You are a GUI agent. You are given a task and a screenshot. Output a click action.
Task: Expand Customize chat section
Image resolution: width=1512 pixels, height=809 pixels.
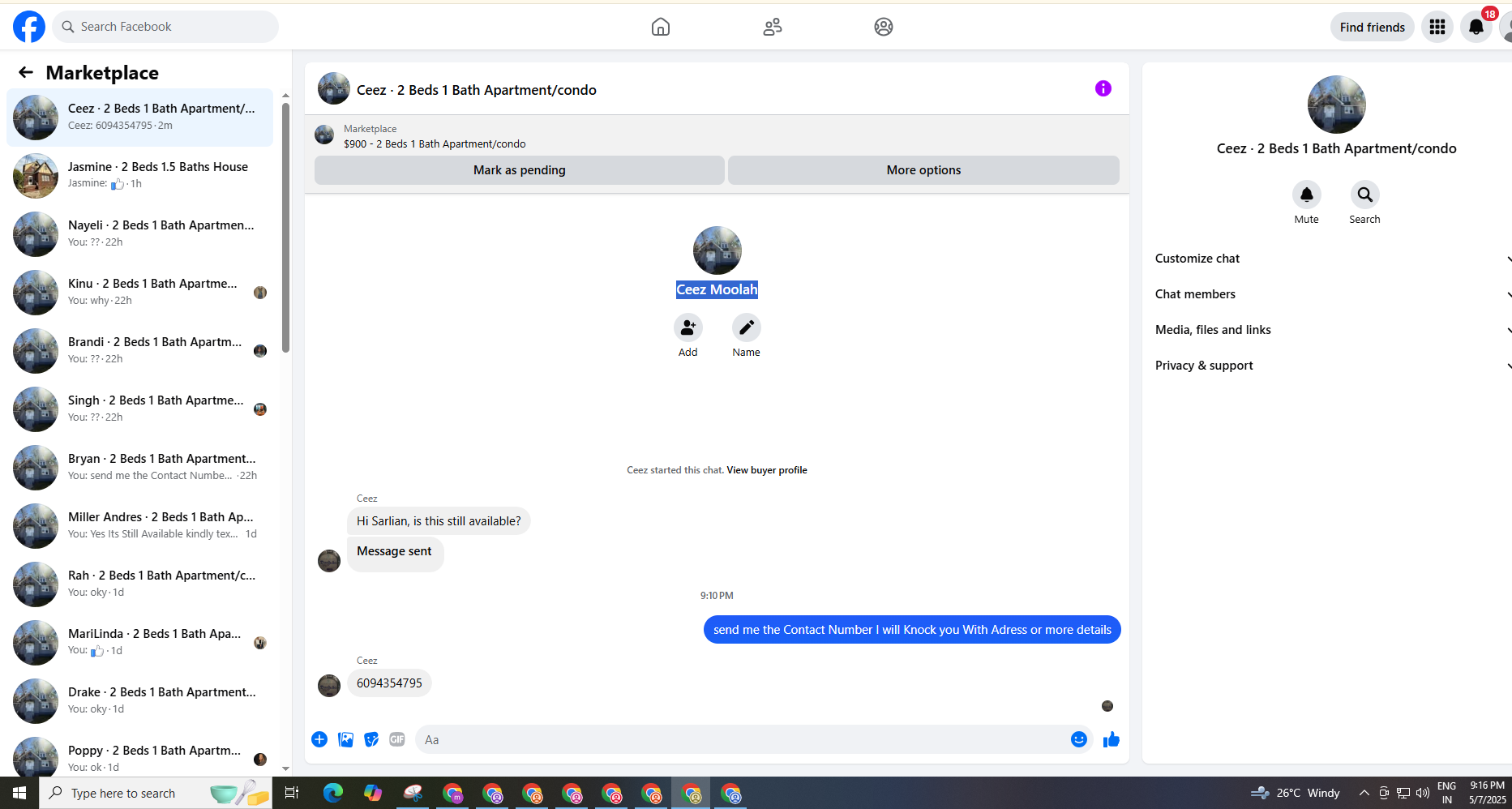click(1333, 259)
